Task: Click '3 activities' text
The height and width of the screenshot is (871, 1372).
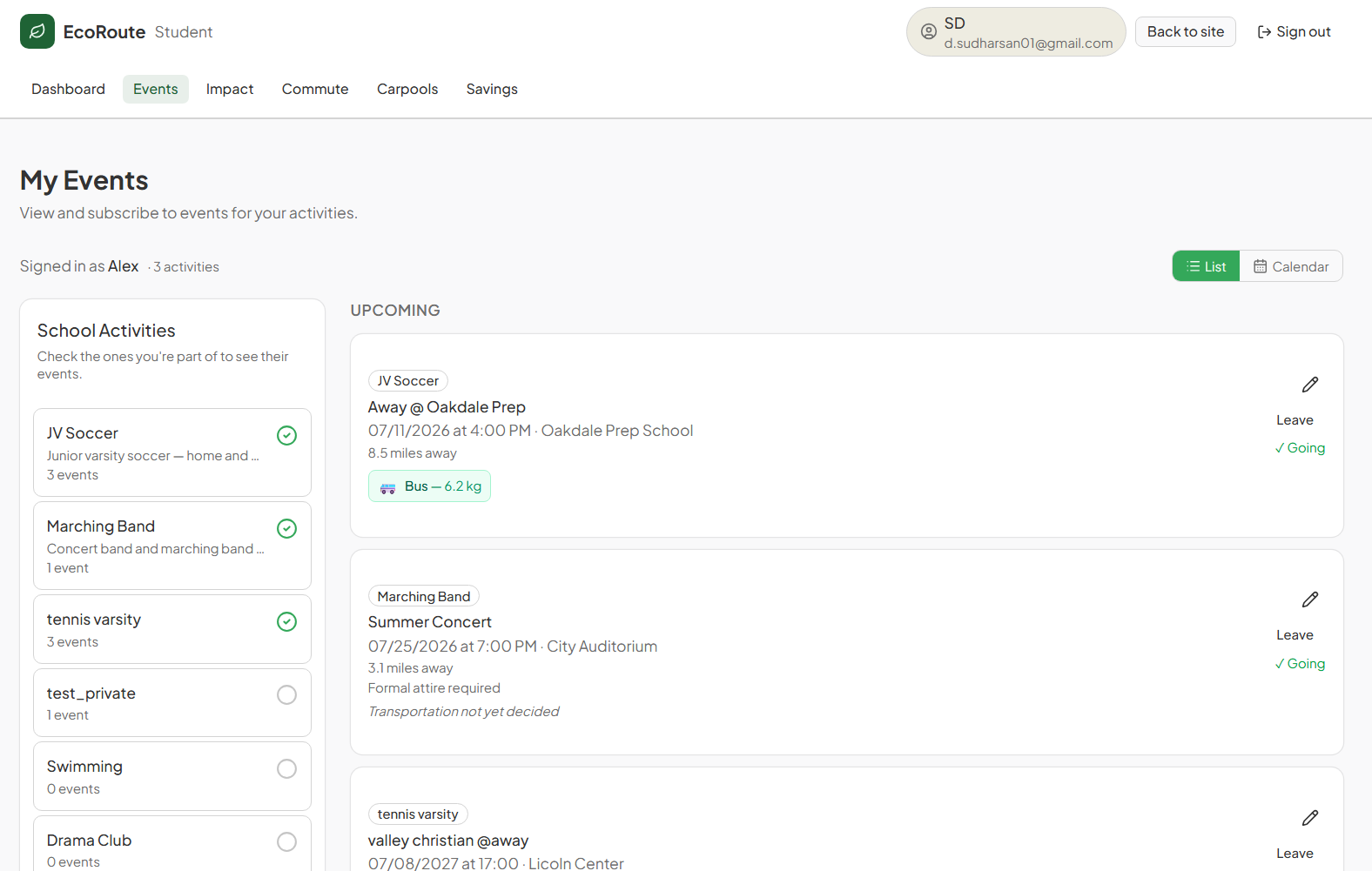Action: 186,267
